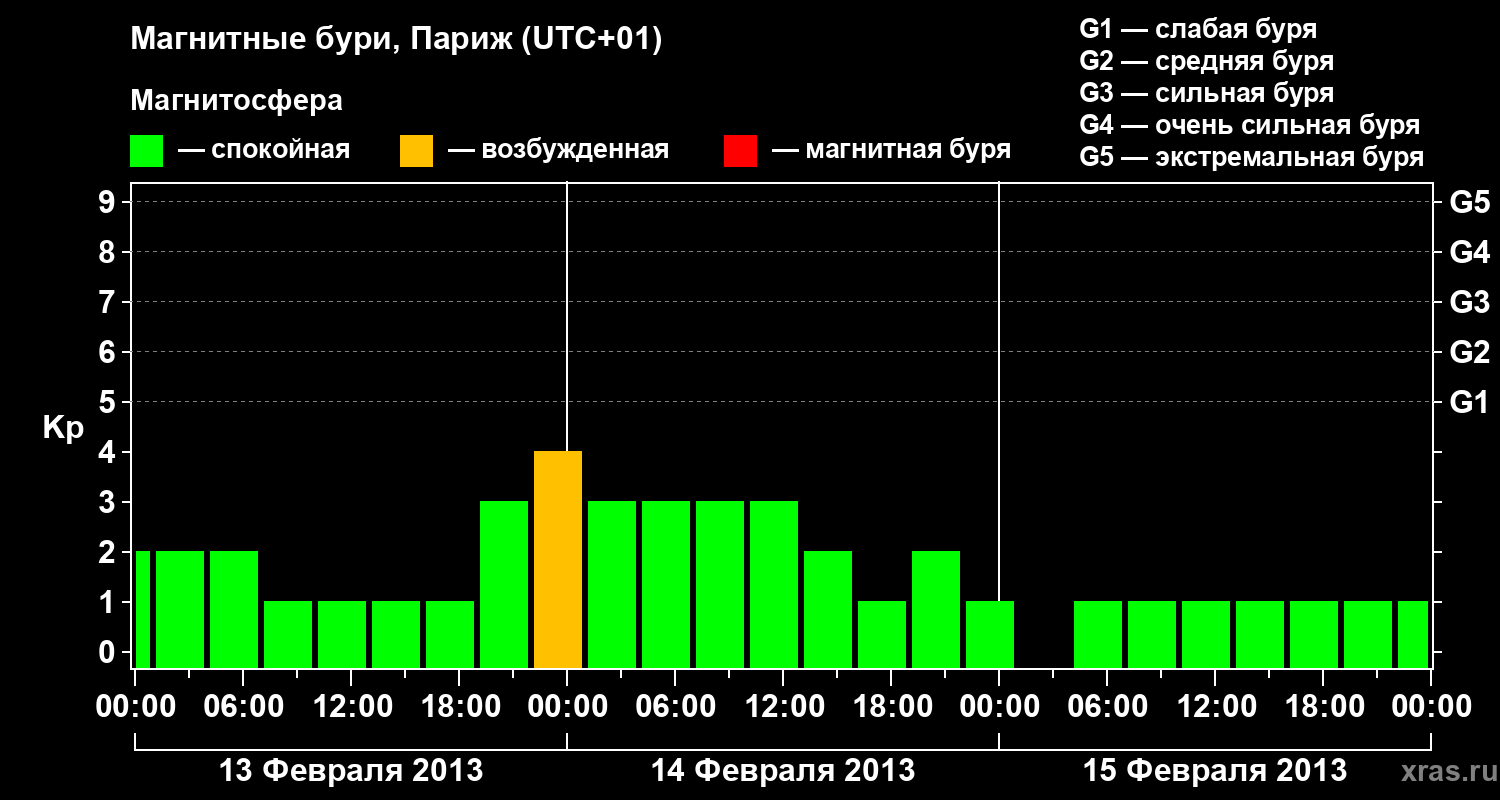
Task: Select the 'Магнитосфера' heading
Action: click(x=236, y=101)
